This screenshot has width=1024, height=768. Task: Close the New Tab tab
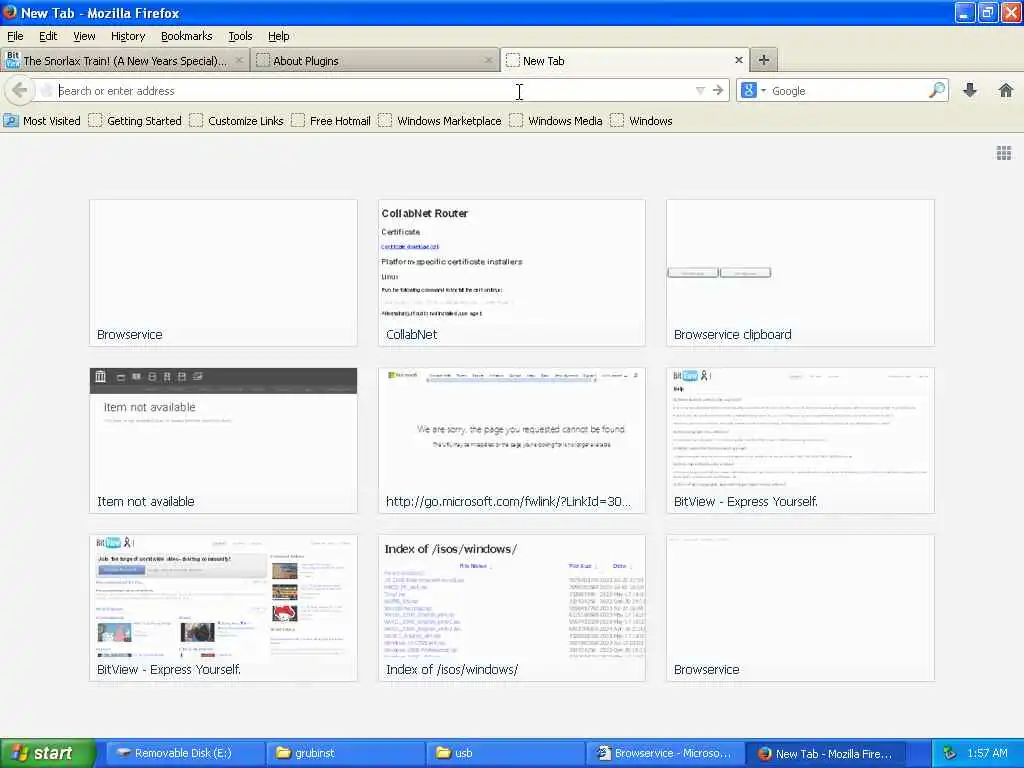click(x=739, y=60)
